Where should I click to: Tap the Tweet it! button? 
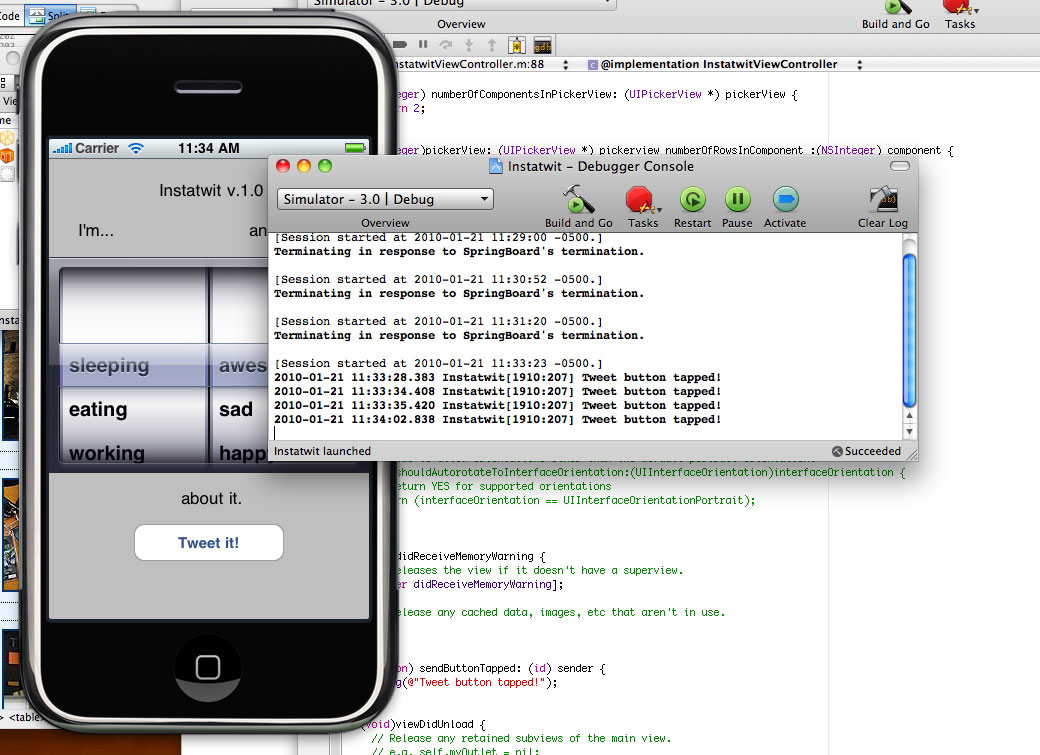coord(209,543)
